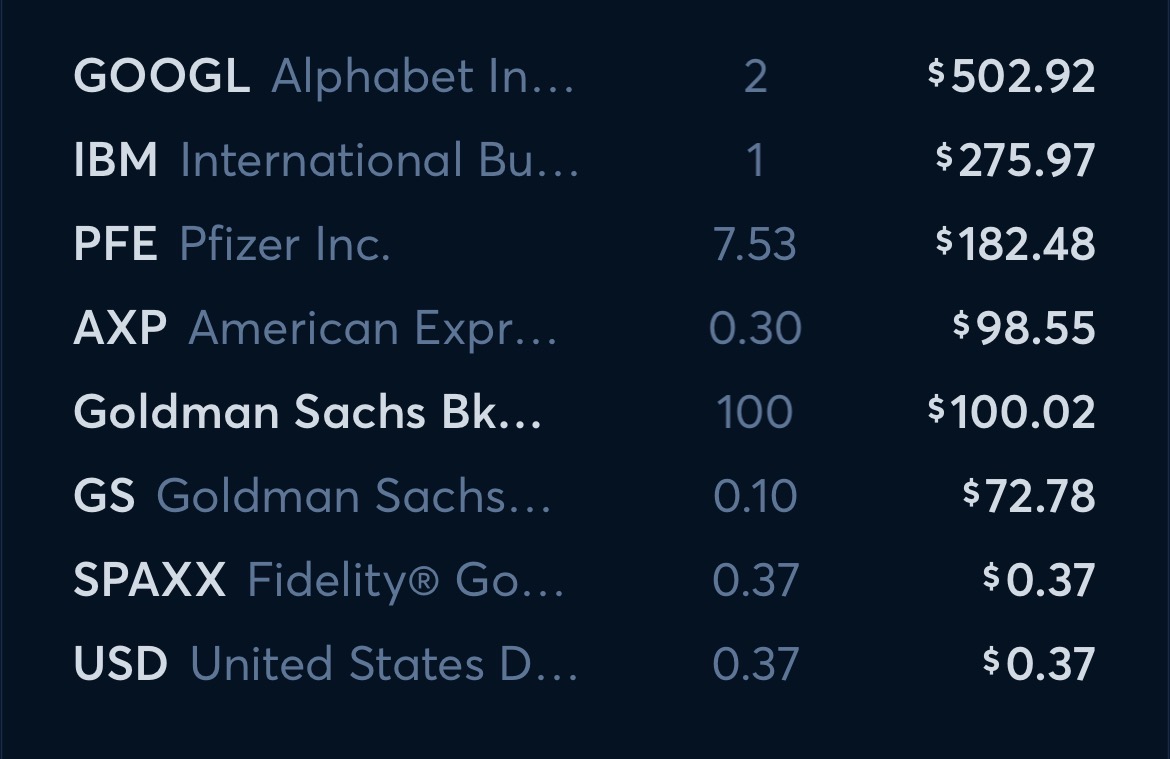The height and width of the screenshot is (759, 1170).
Task: Open the Goldman Sachs Bk… holding
Action: (307, 412)
